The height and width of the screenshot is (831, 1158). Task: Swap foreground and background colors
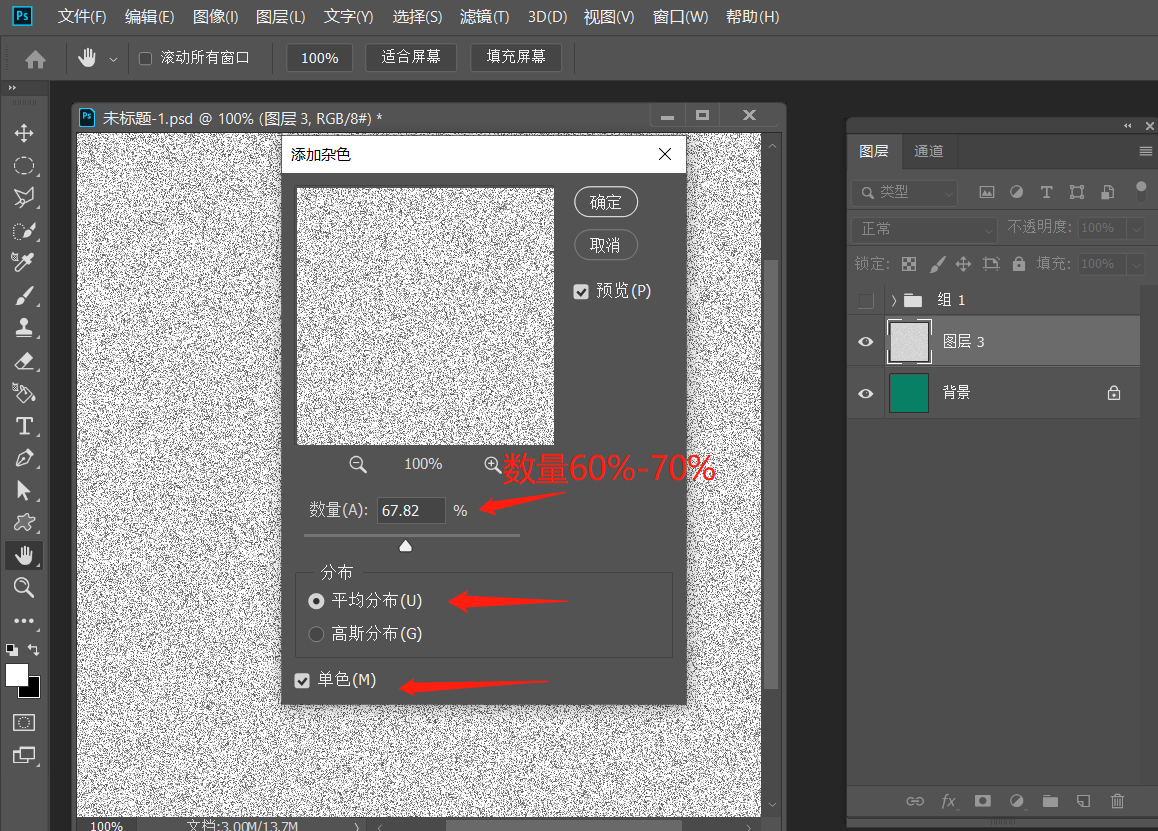click(33, 649)
